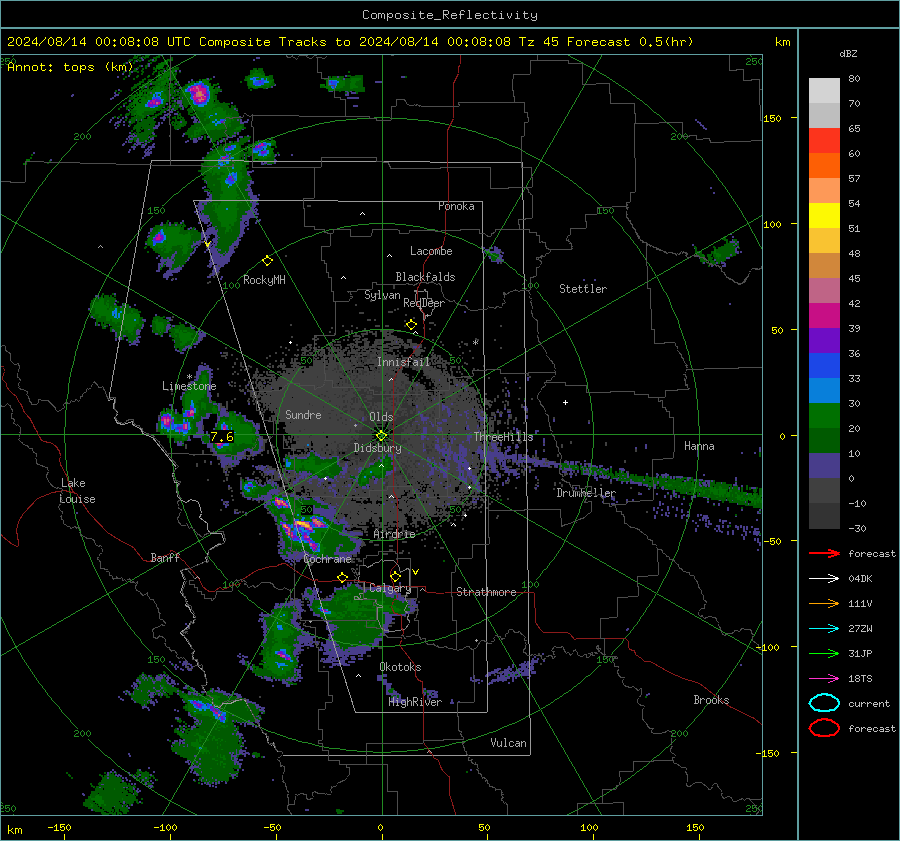Click the Okotoks city label

[400, 667]
